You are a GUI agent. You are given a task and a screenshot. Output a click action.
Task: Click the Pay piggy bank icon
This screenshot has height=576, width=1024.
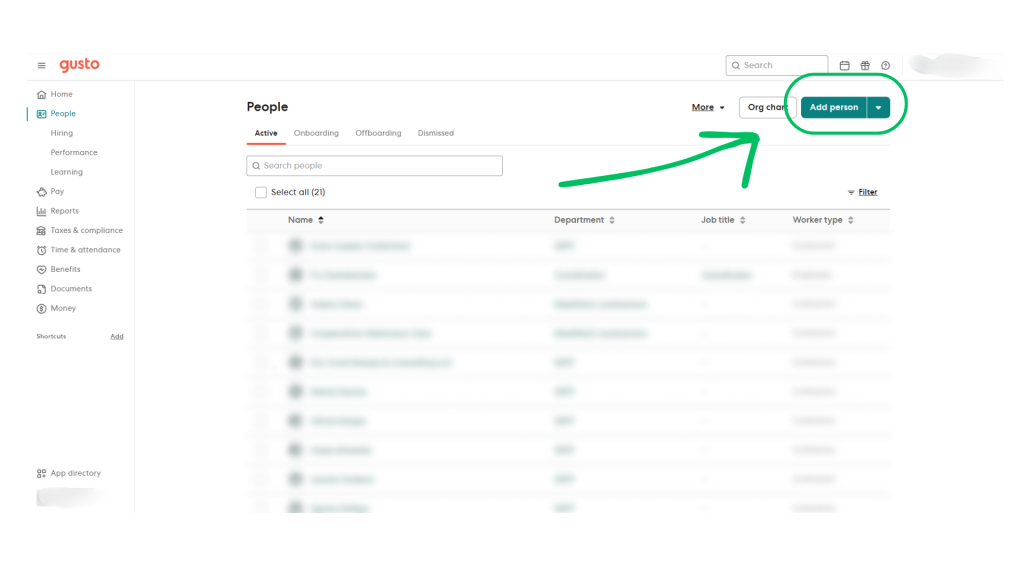[x=41, y=192]
